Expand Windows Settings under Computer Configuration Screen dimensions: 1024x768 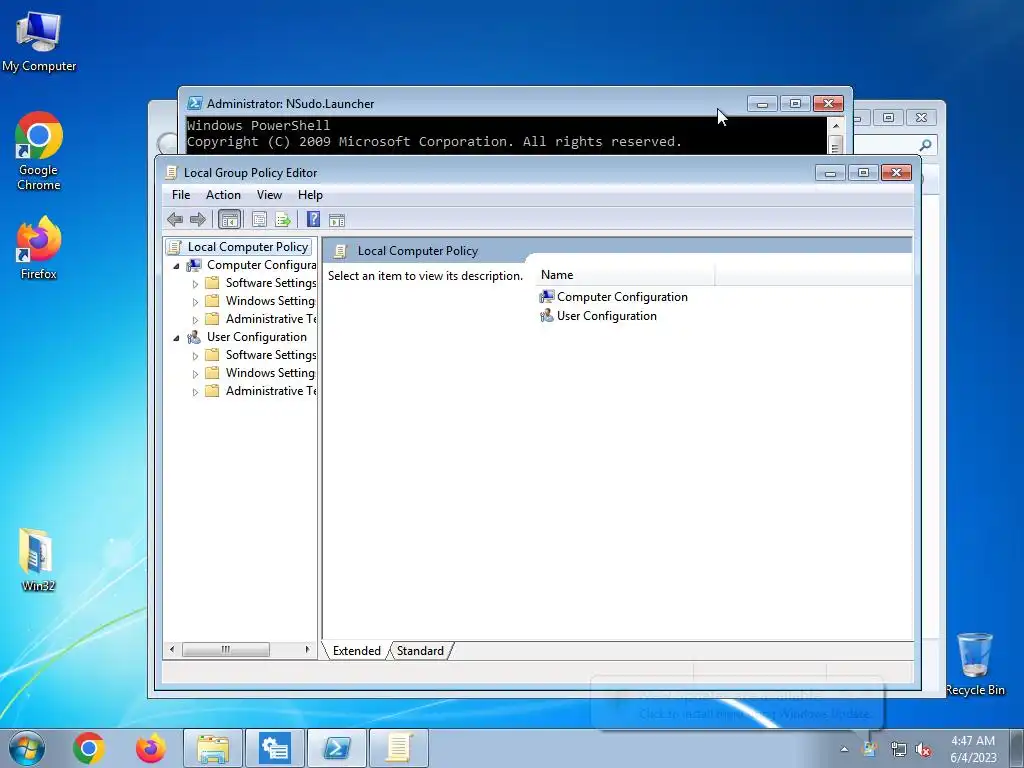[195, 302]
